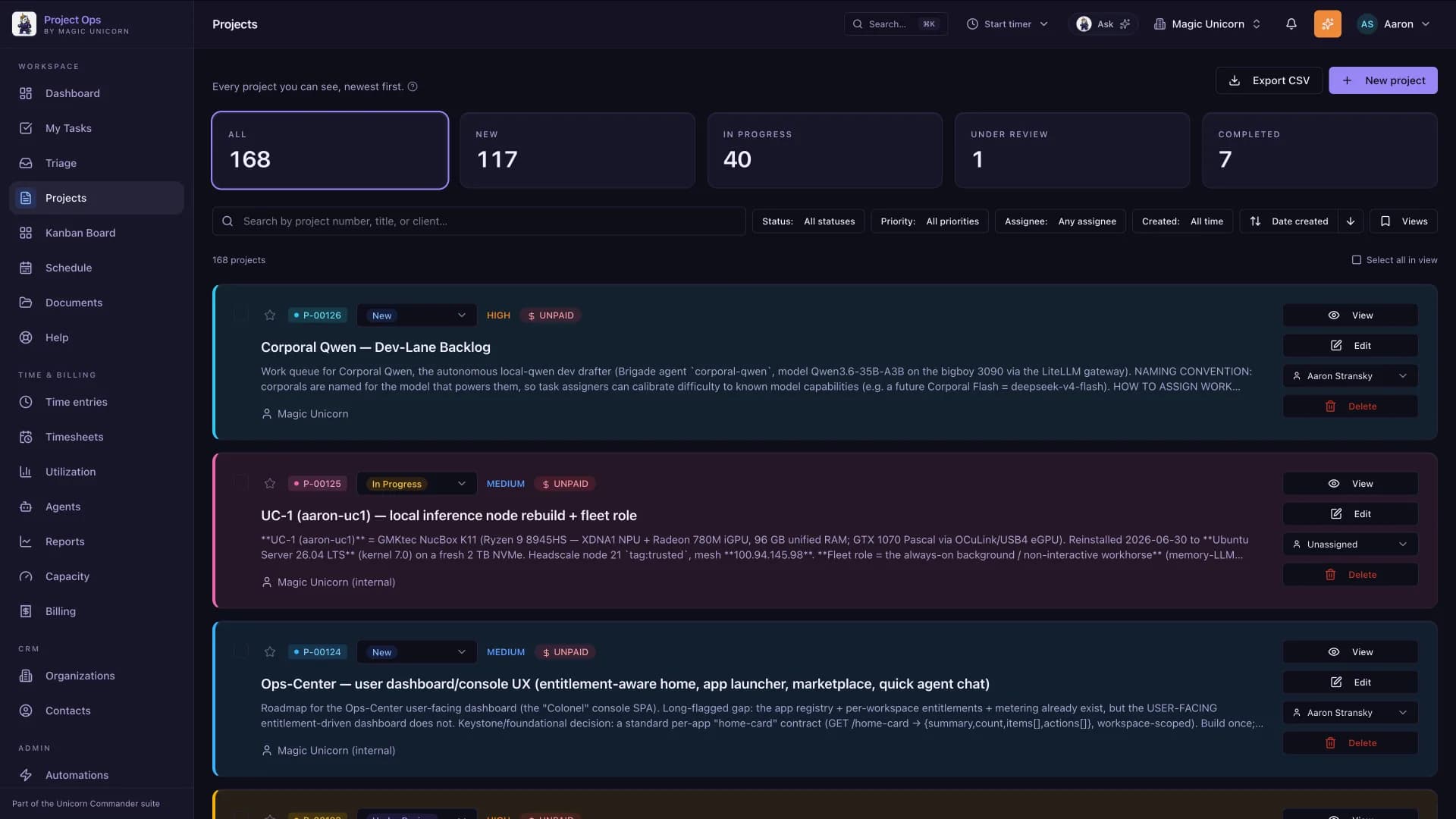Open the Documents folder icon
Screen dimensions: 1456x819
26,303
